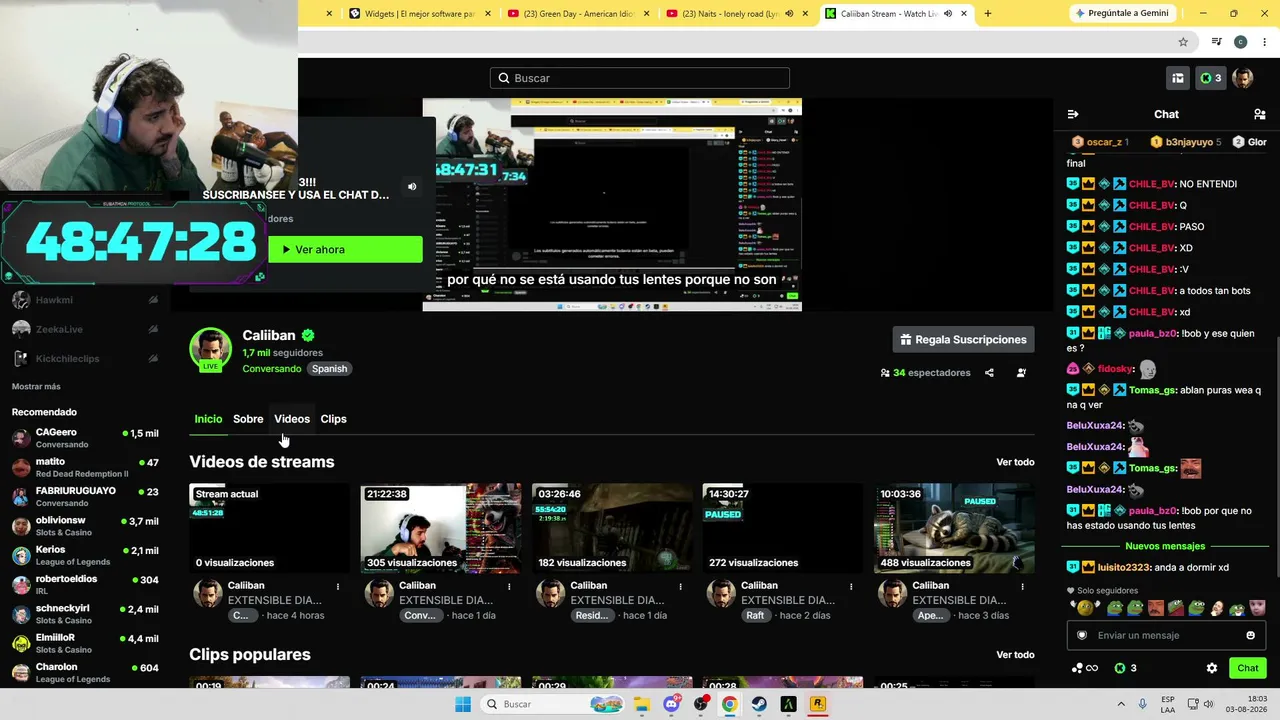Open a new browser tab

click(988, 14)
